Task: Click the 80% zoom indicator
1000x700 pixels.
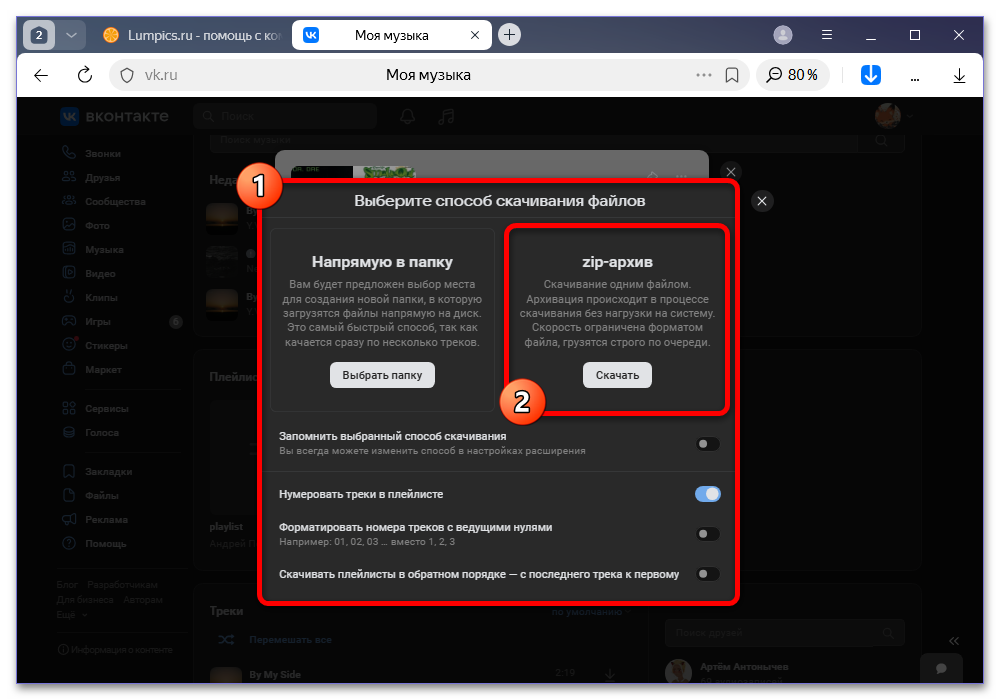Action: click(792, 75)
